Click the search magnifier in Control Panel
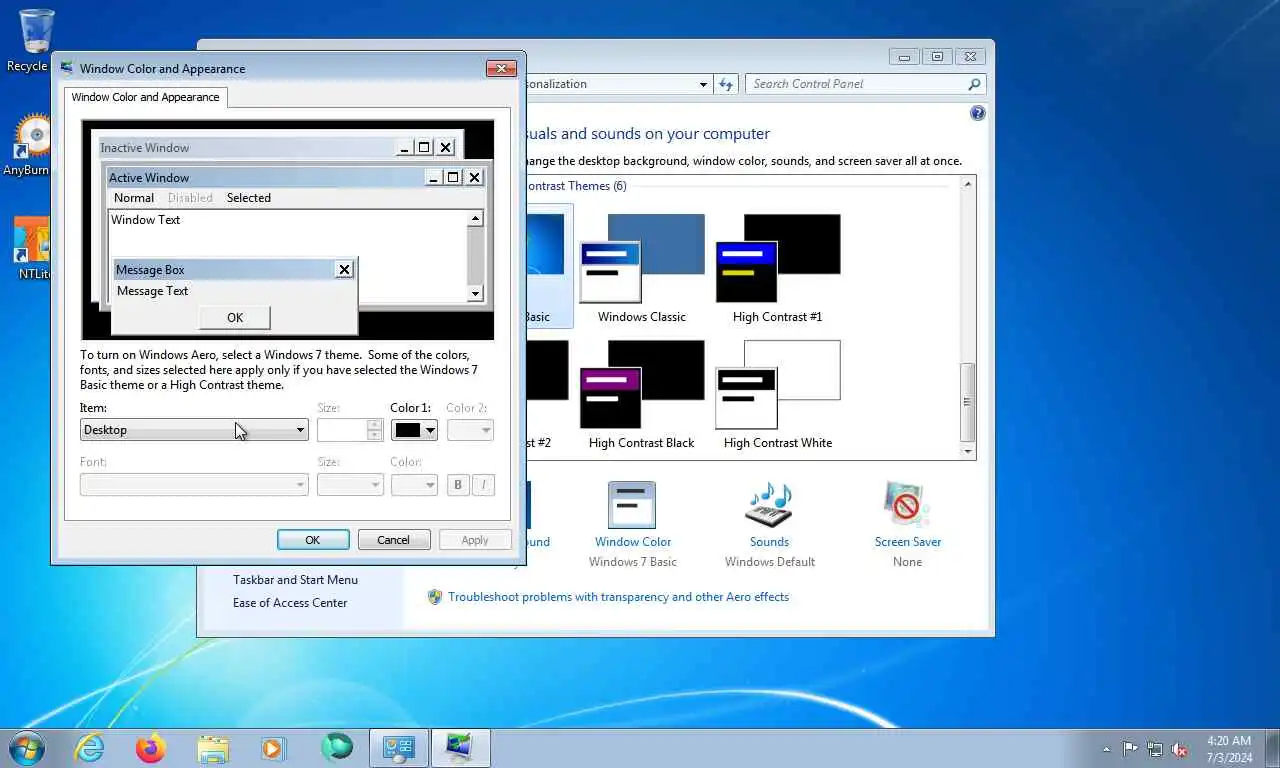Image resolution: width=1280 pixels, height=768 pixels. [975, 84]
